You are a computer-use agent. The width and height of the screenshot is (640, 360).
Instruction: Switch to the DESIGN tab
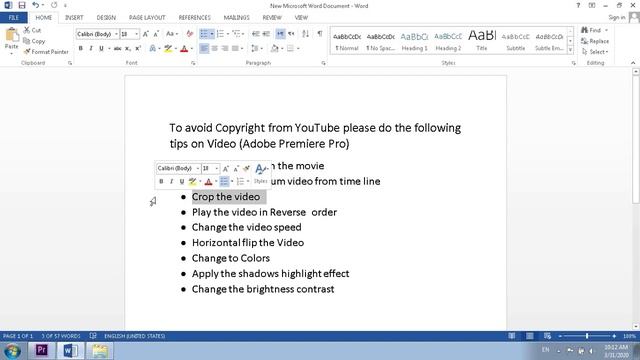pos(106,18)
